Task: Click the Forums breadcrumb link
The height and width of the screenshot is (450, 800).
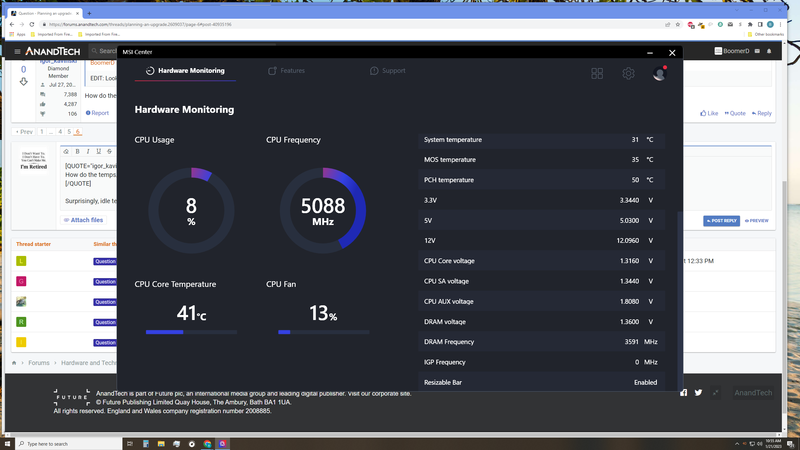Action: pyautogui.click(x=39, y=363)
